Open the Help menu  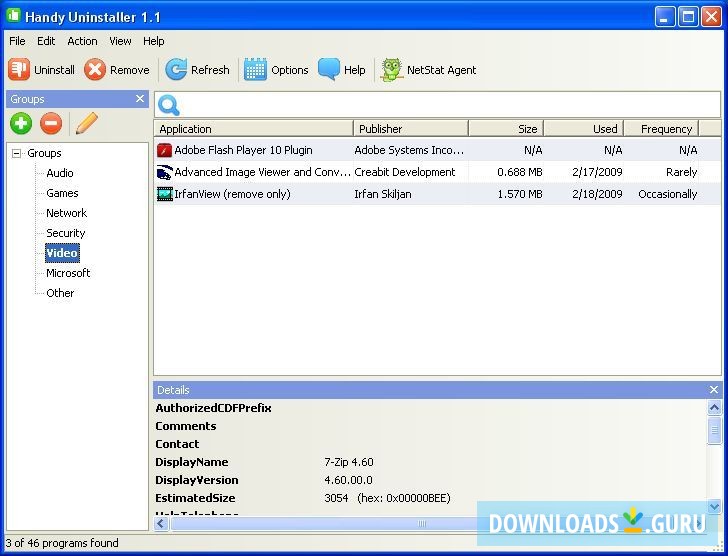click(x=154, y=41)
